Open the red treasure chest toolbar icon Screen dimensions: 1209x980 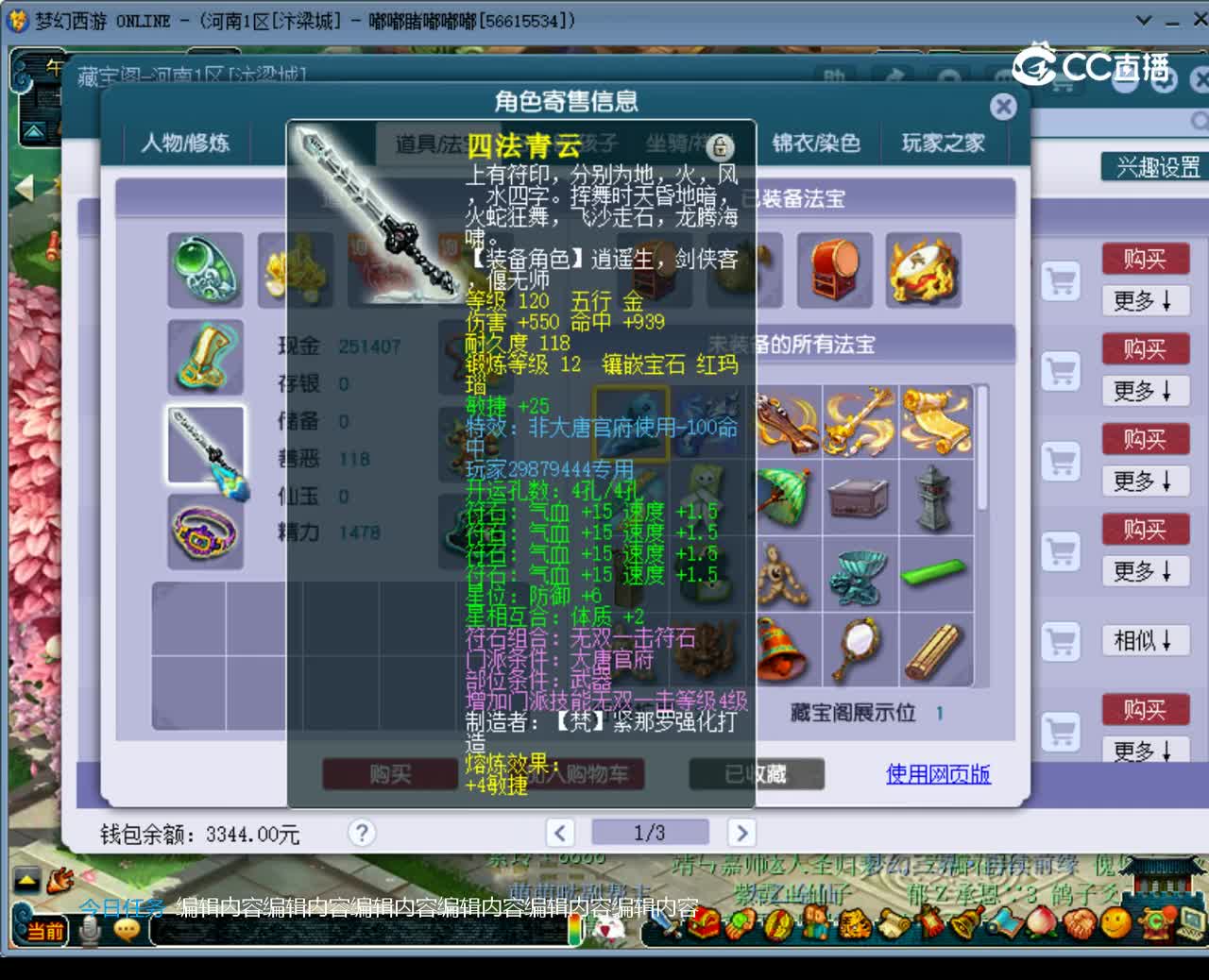pos(704,926)
